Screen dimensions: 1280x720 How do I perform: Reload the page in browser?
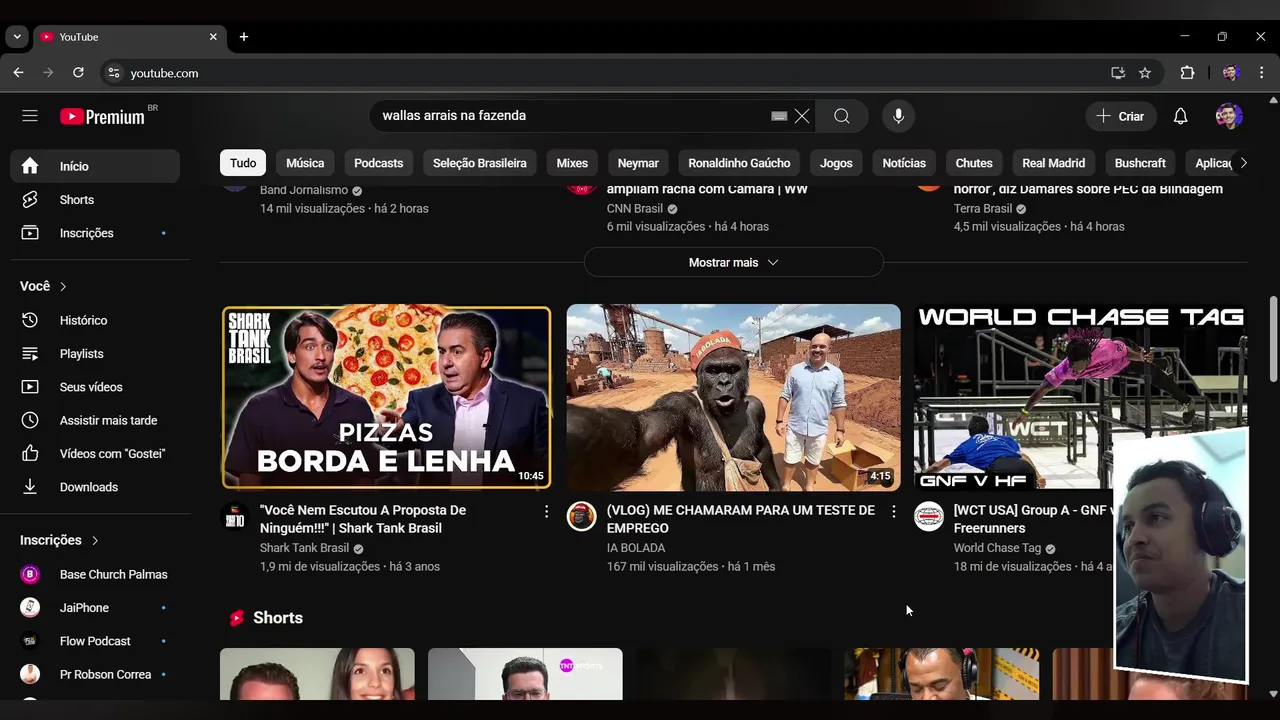click(78, 73)
